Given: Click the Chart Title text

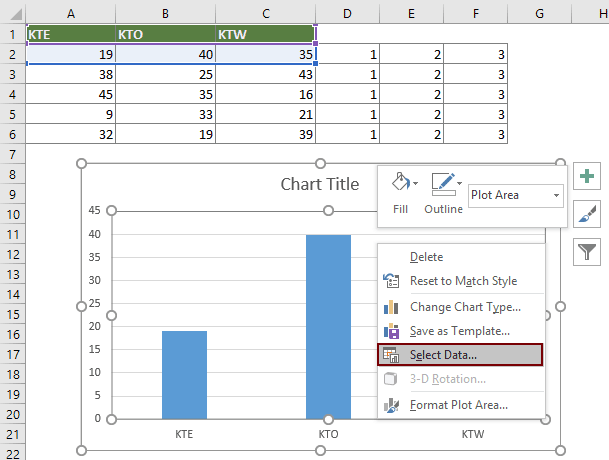Looking at the screenshot, I should [x=320, y=184].
